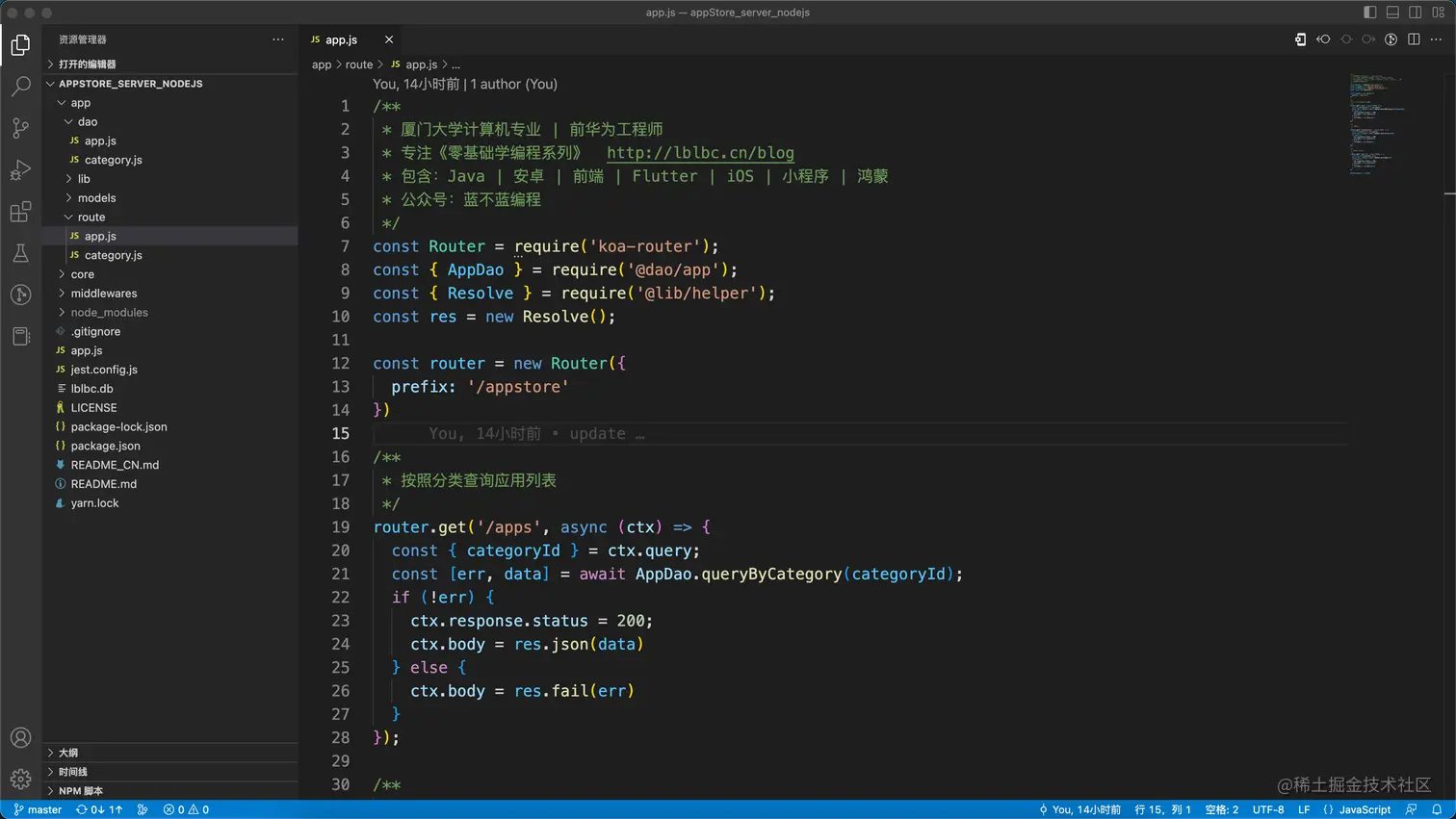Expand the node_modules folder

170,313
